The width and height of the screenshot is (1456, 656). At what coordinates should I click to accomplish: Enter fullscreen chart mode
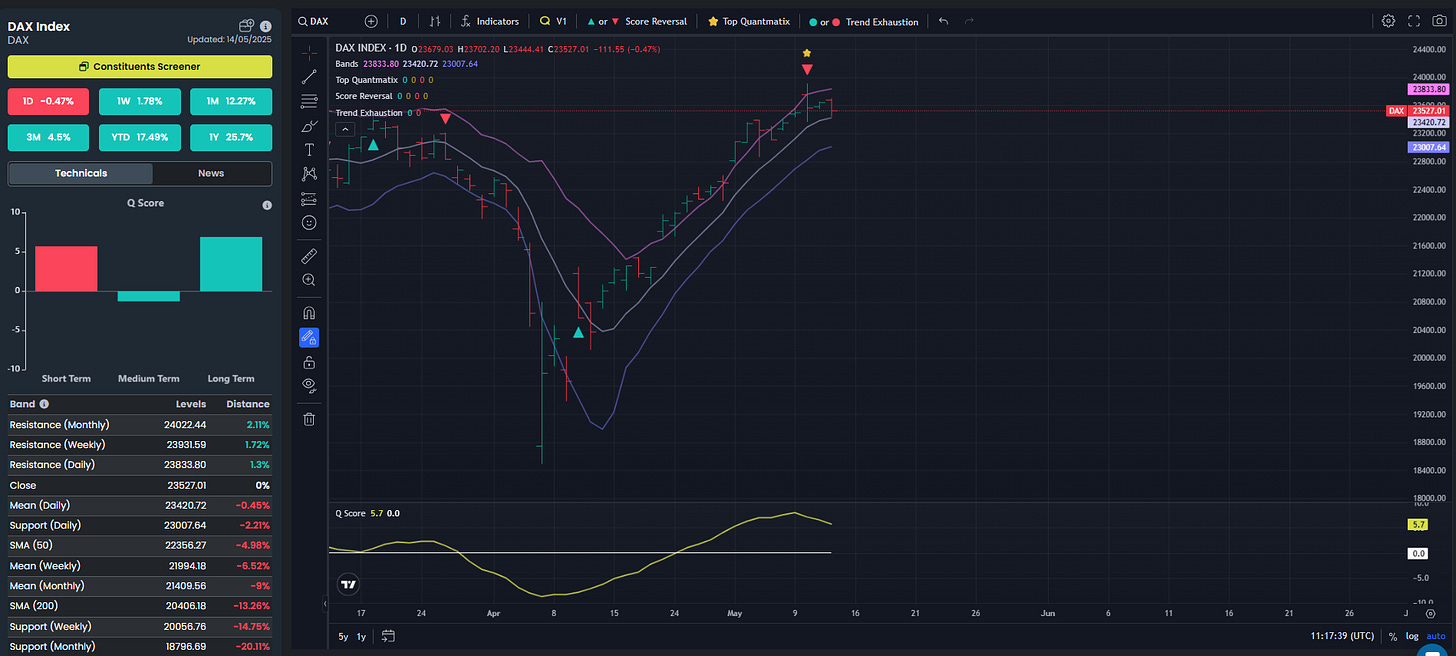point(1414,21)
